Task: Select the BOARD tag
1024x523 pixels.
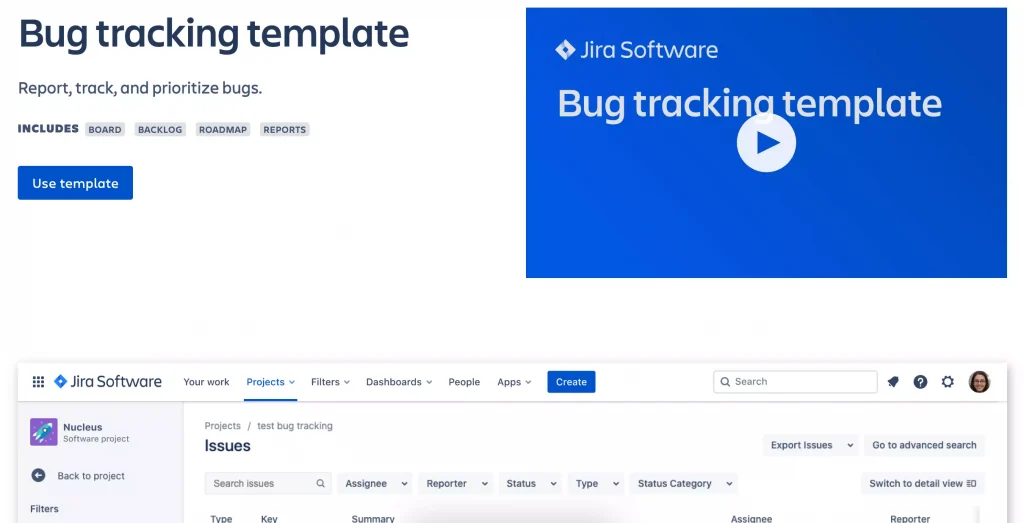Action: pyautogui.click(x=105, y=129)
